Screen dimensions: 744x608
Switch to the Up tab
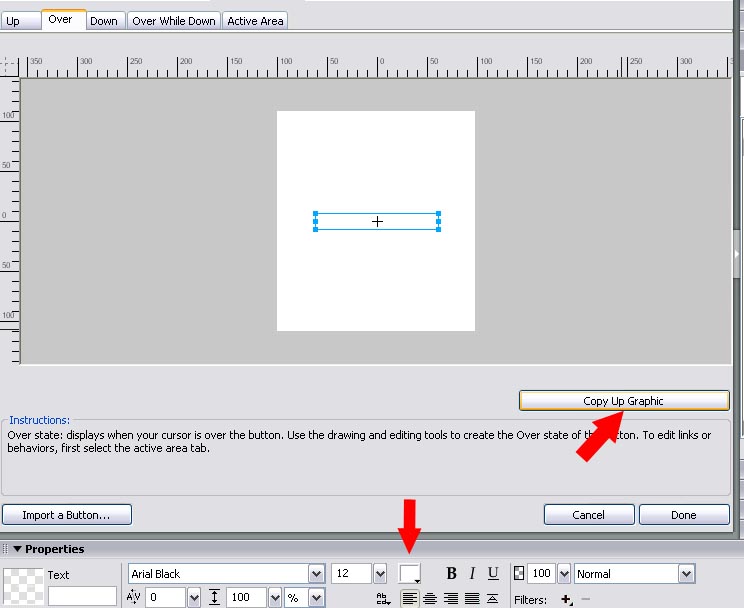pos(13,21)
